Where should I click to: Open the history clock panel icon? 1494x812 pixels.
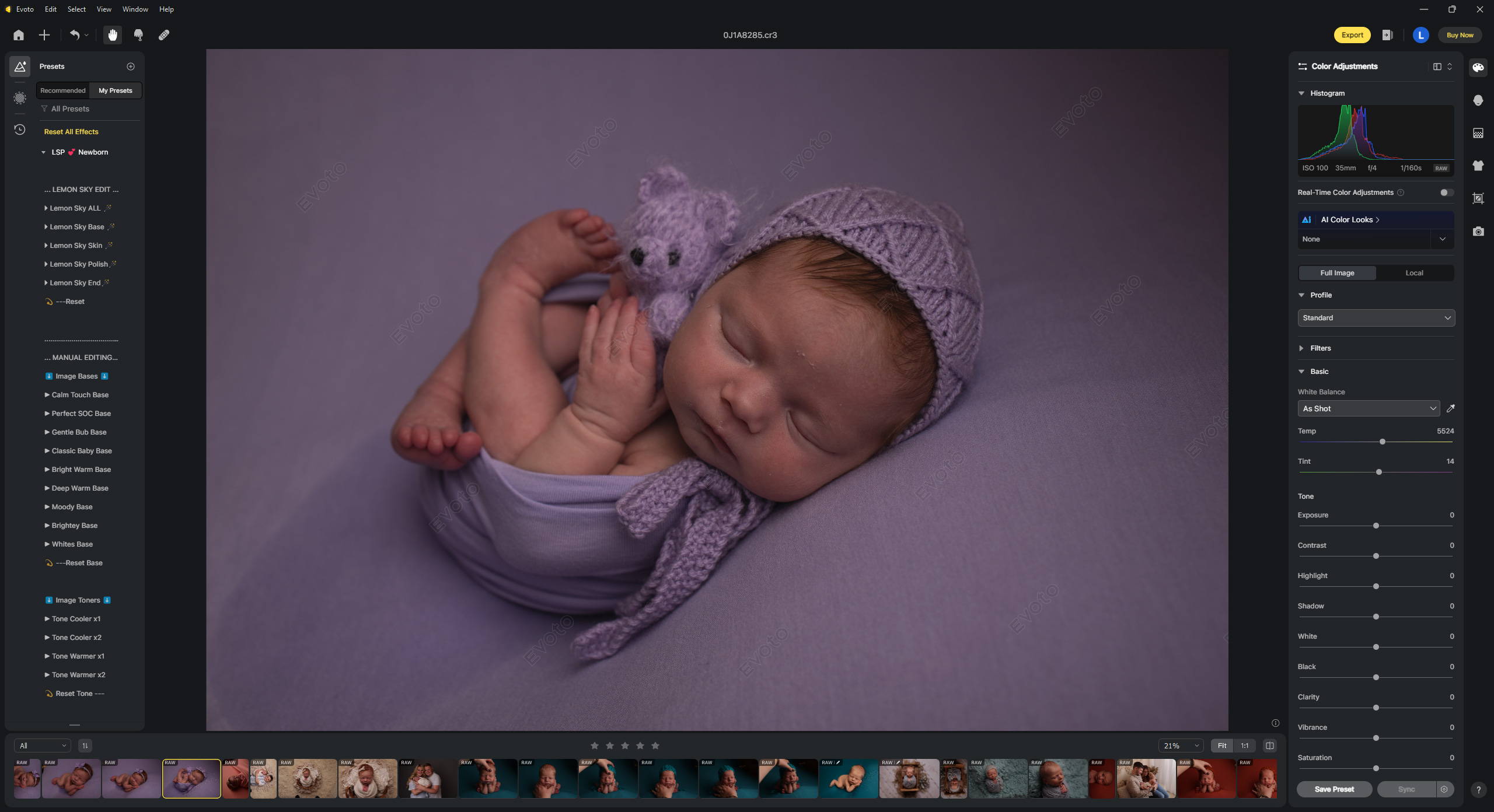20,129
